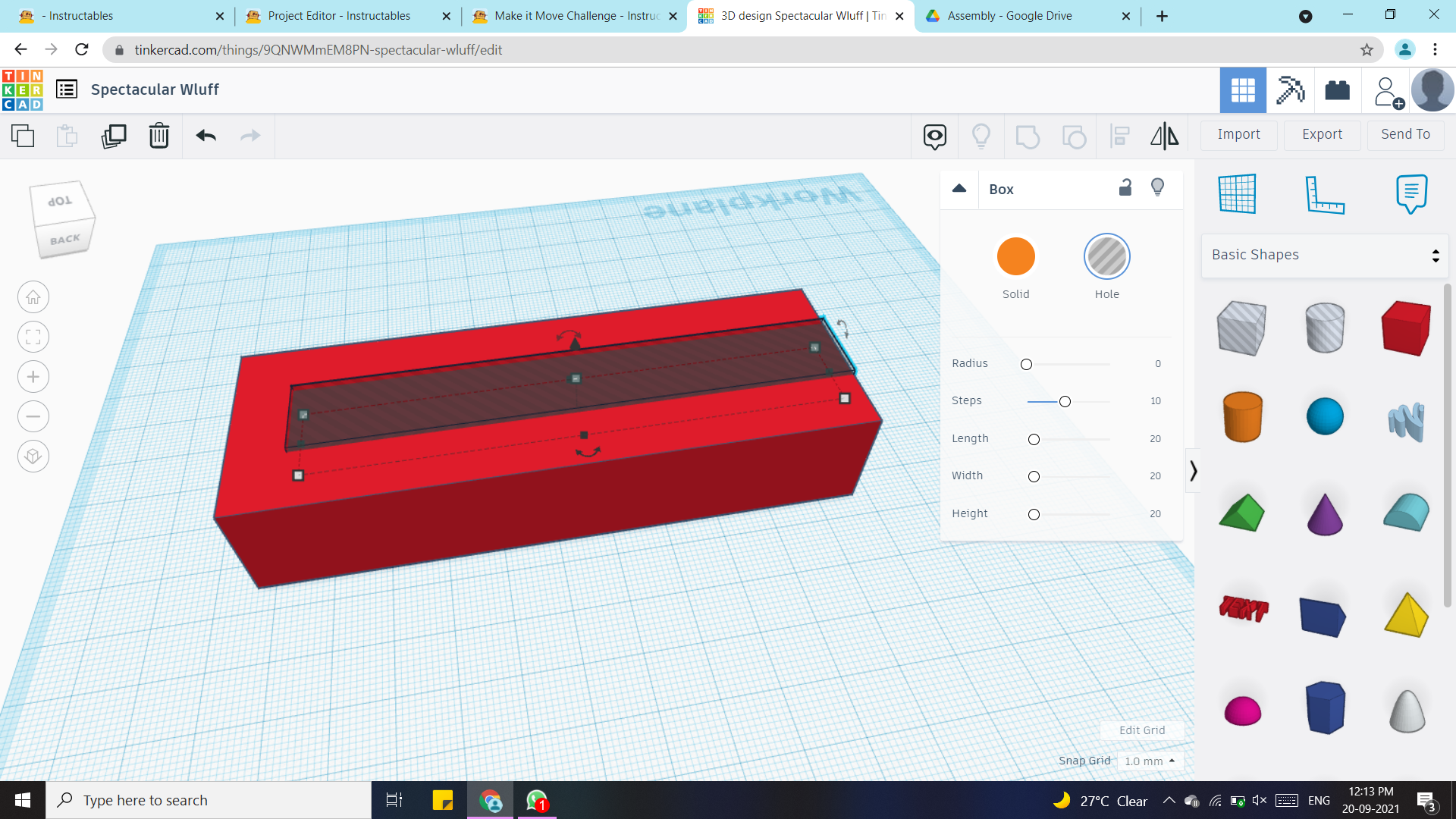The image size is (1456, 819).
Task: Collapse the Box inspector panel
Action: [x=959, y=189]
